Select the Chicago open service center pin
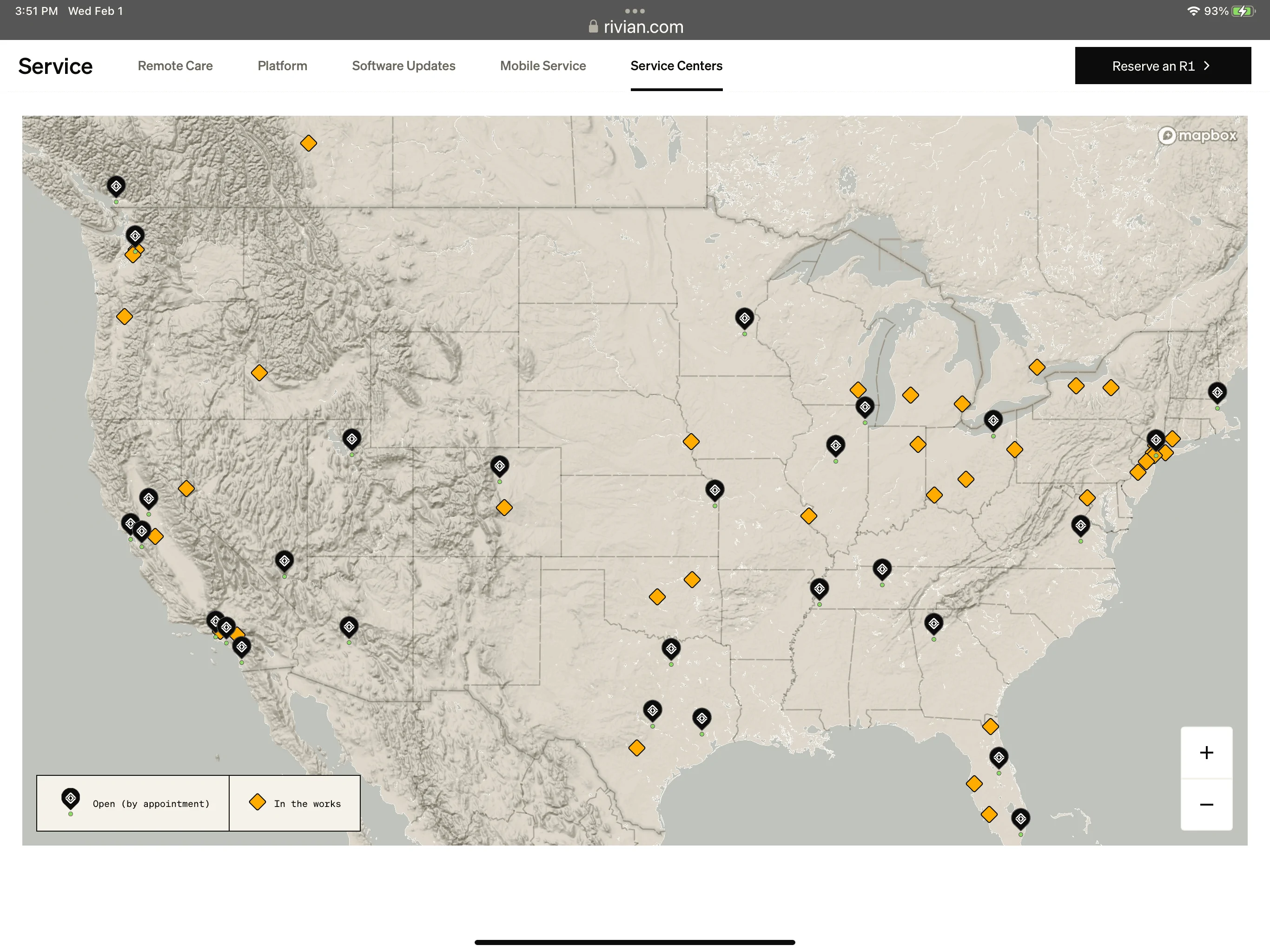This screenshot has height=952, width=1270. click(865, 408)
